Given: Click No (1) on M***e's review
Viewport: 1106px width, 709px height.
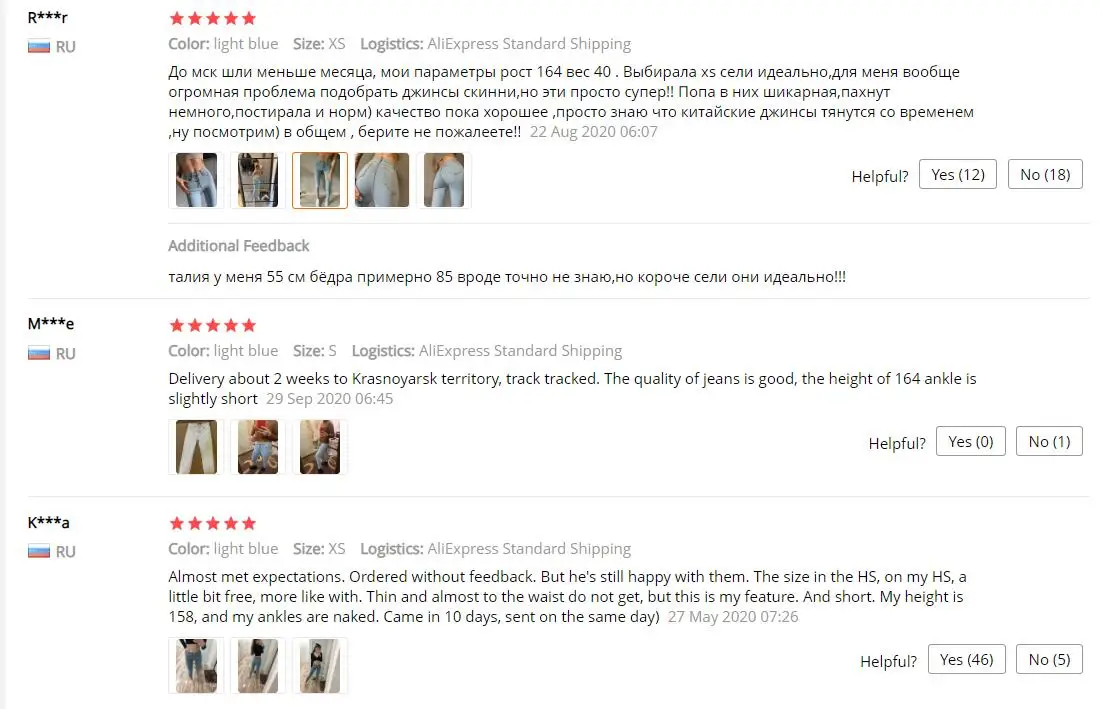Looking at the screenshot, I should (1050, 442).
